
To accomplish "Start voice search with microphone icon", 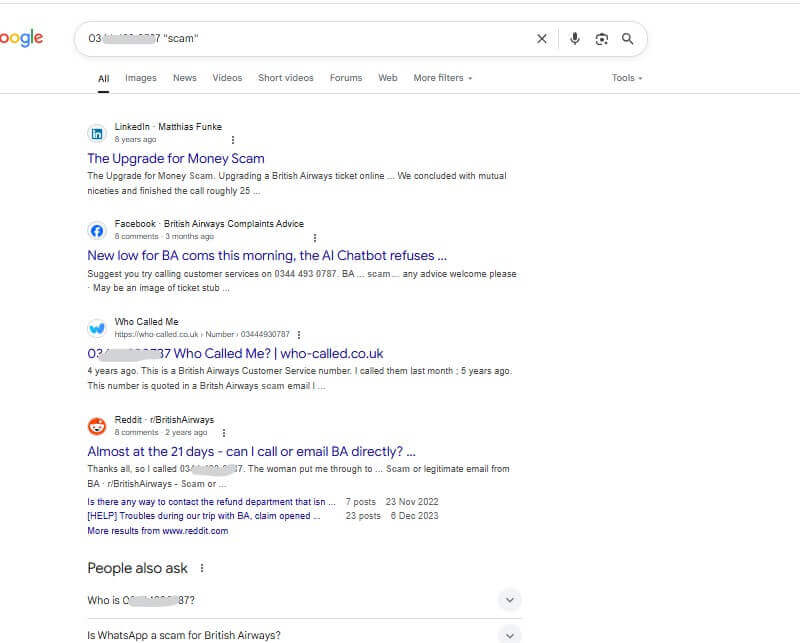I will tap(574, 39).
